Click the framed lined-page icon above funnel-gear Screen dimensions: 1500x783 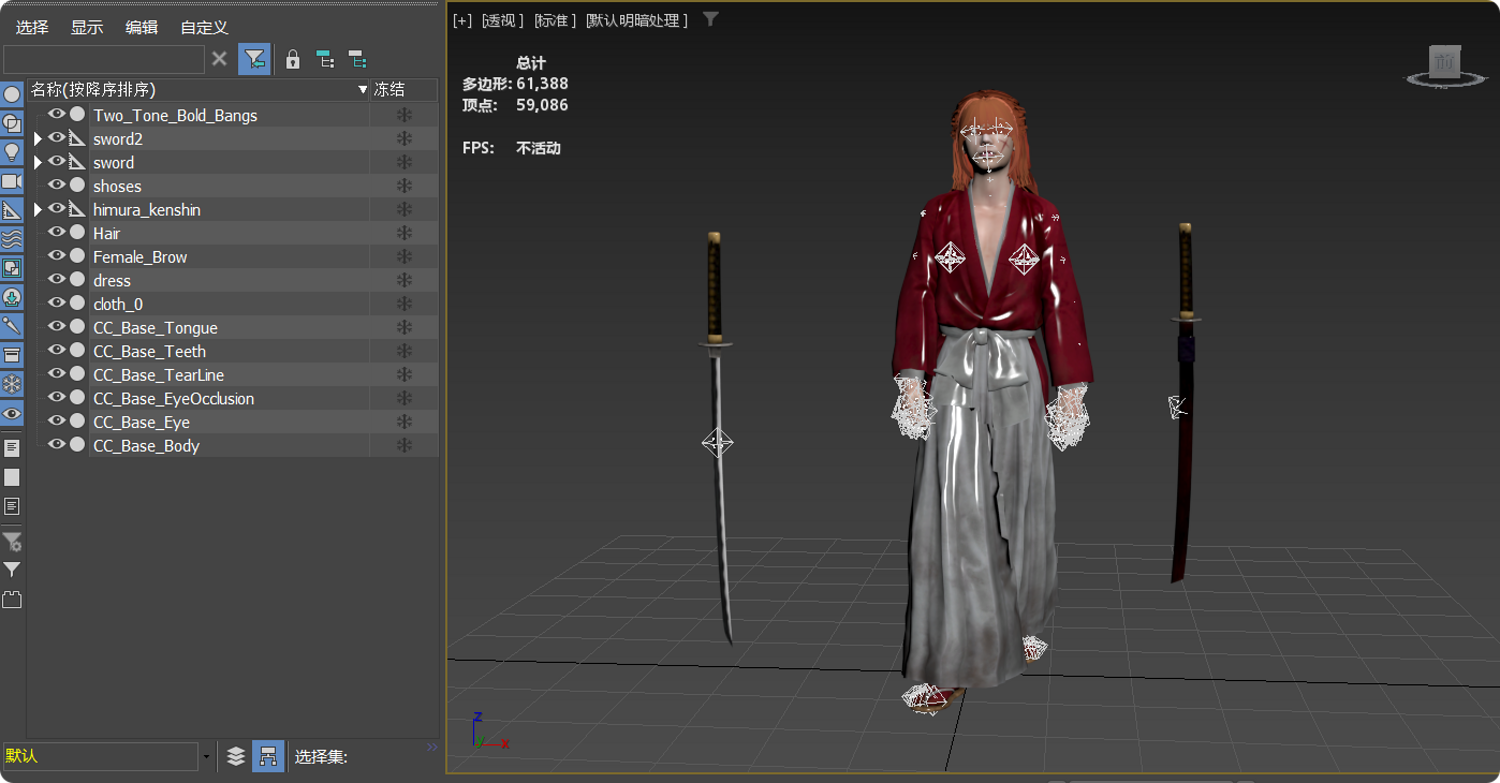point(12,507)
